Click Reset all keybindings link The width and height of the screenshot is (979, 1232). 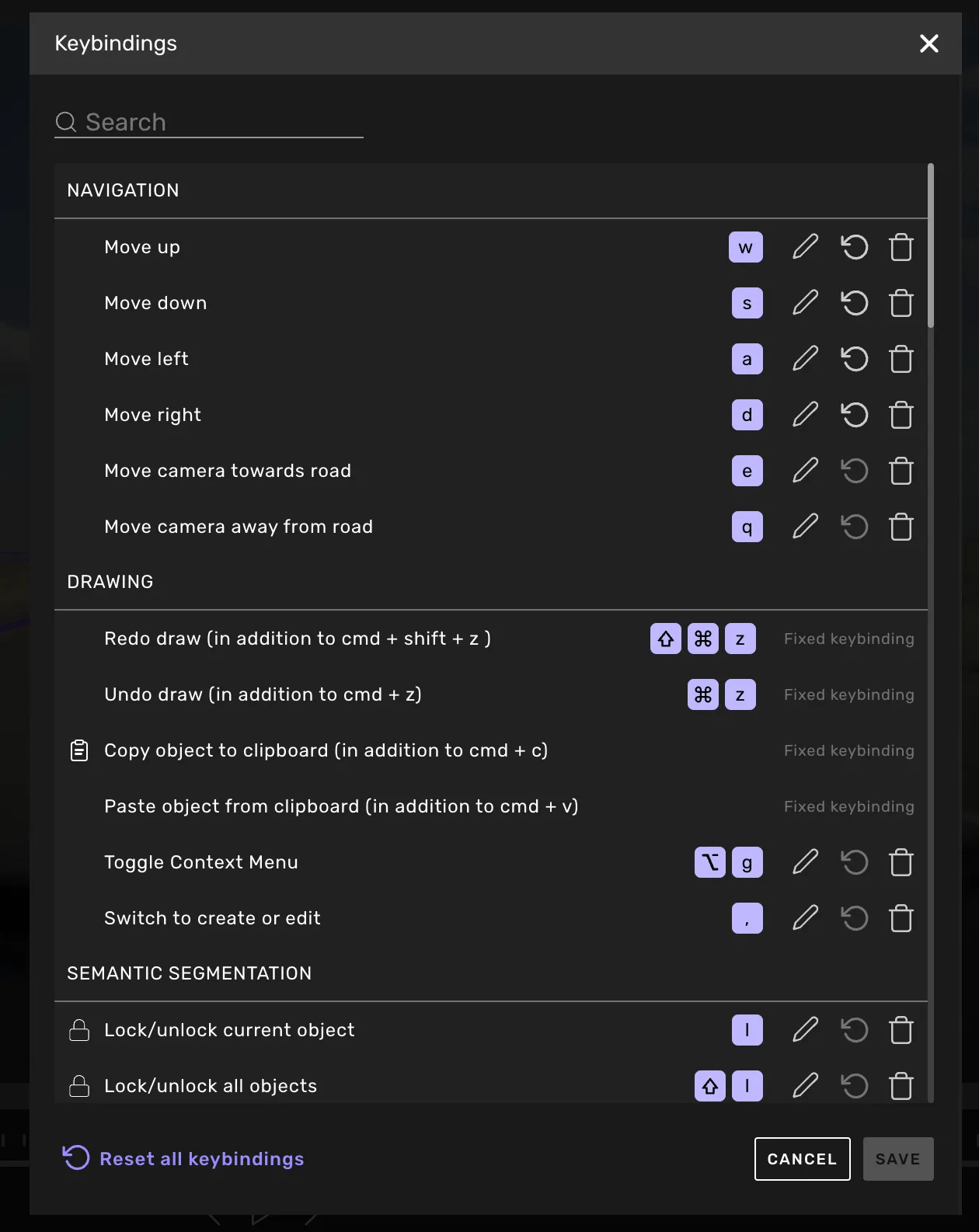tap(183, 1158)
